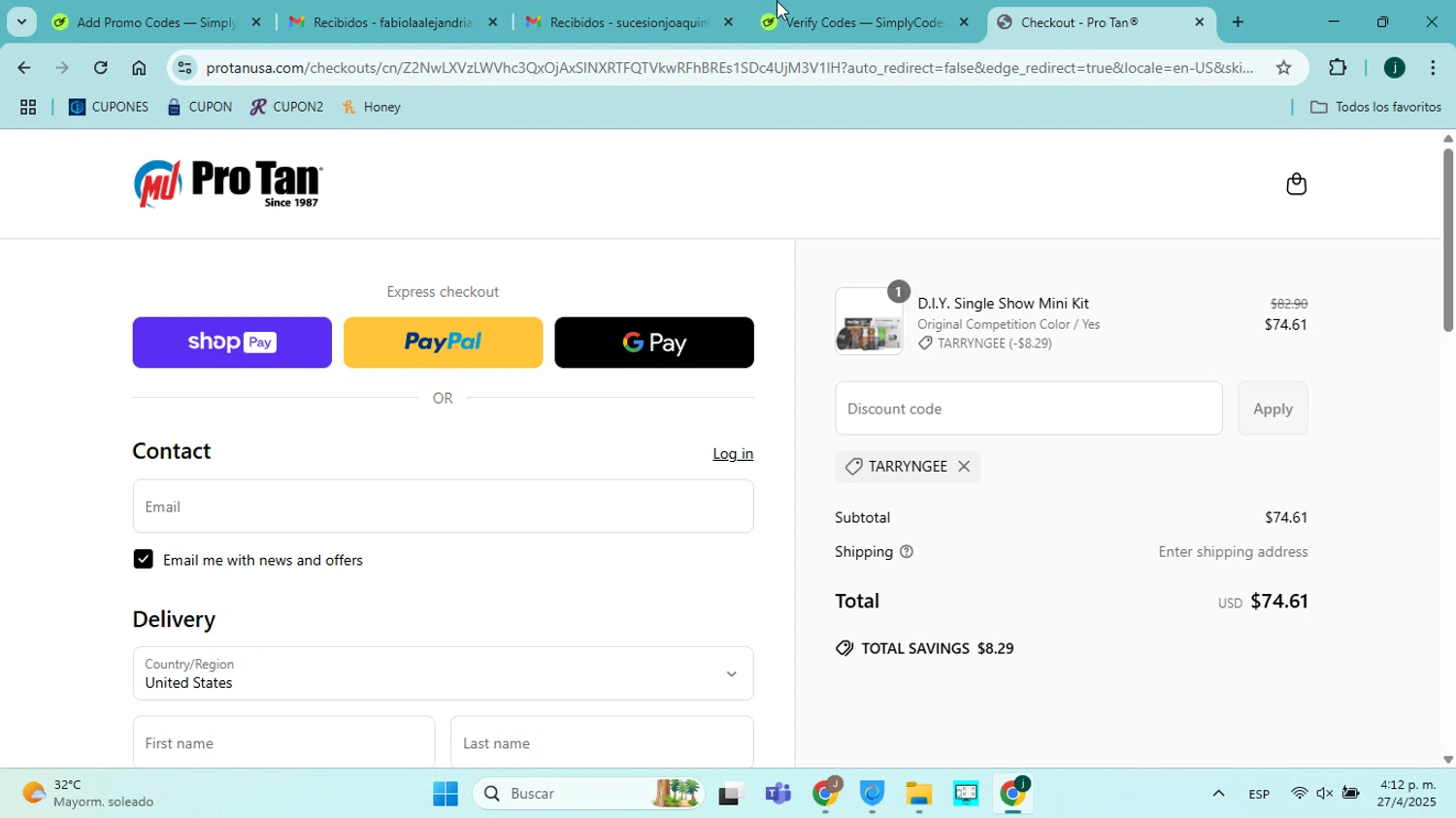Open the CUPONES bookmark

tap(109, 108)
